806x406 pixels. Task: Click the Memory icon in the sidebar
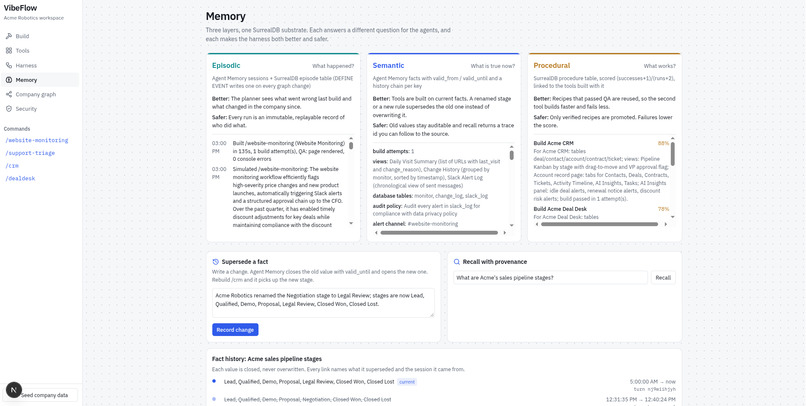[9, 80]
